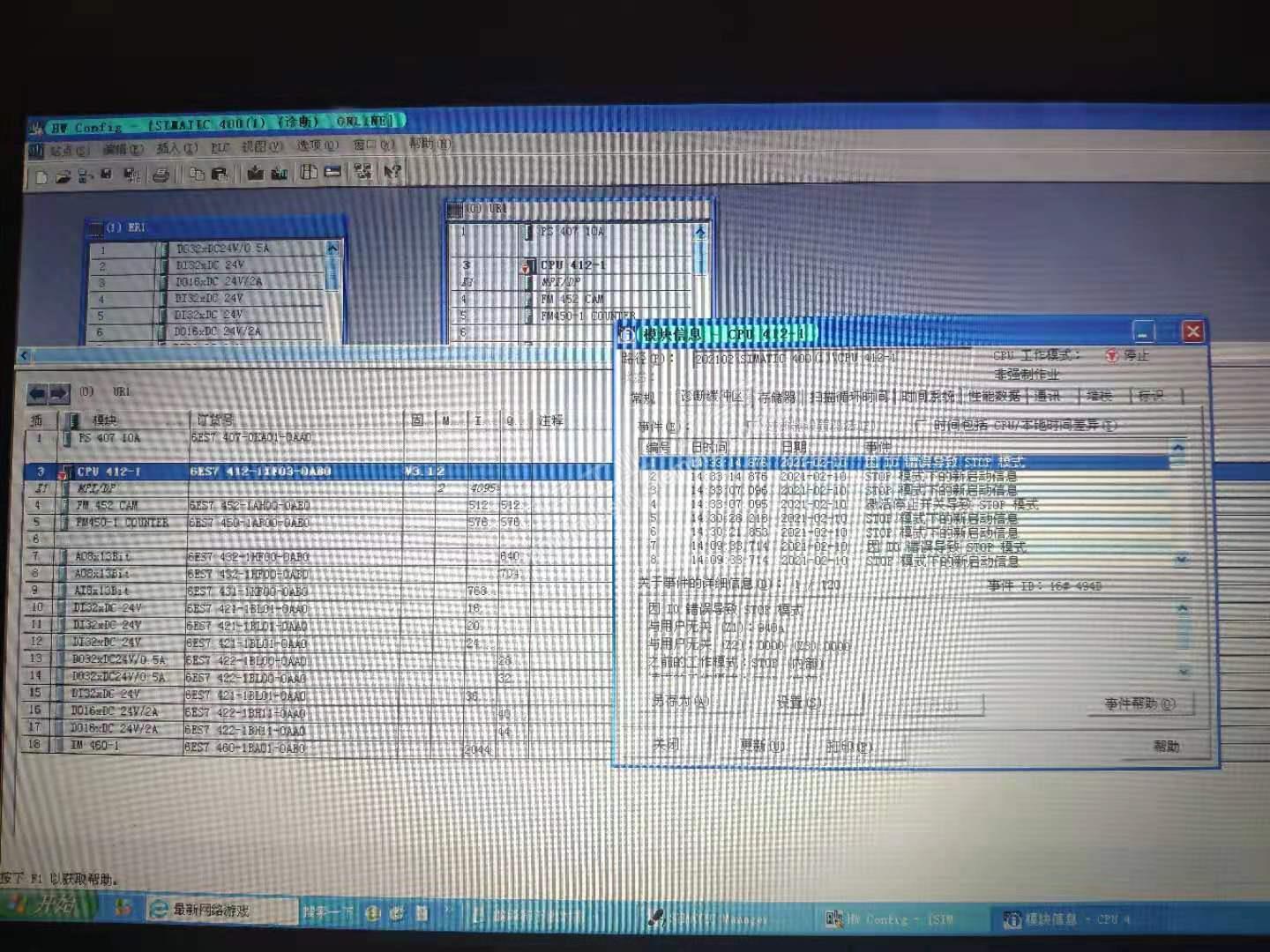This screenshot has height=952, width=1270.
Task: Open the Options menu
Action: [317, 145]
